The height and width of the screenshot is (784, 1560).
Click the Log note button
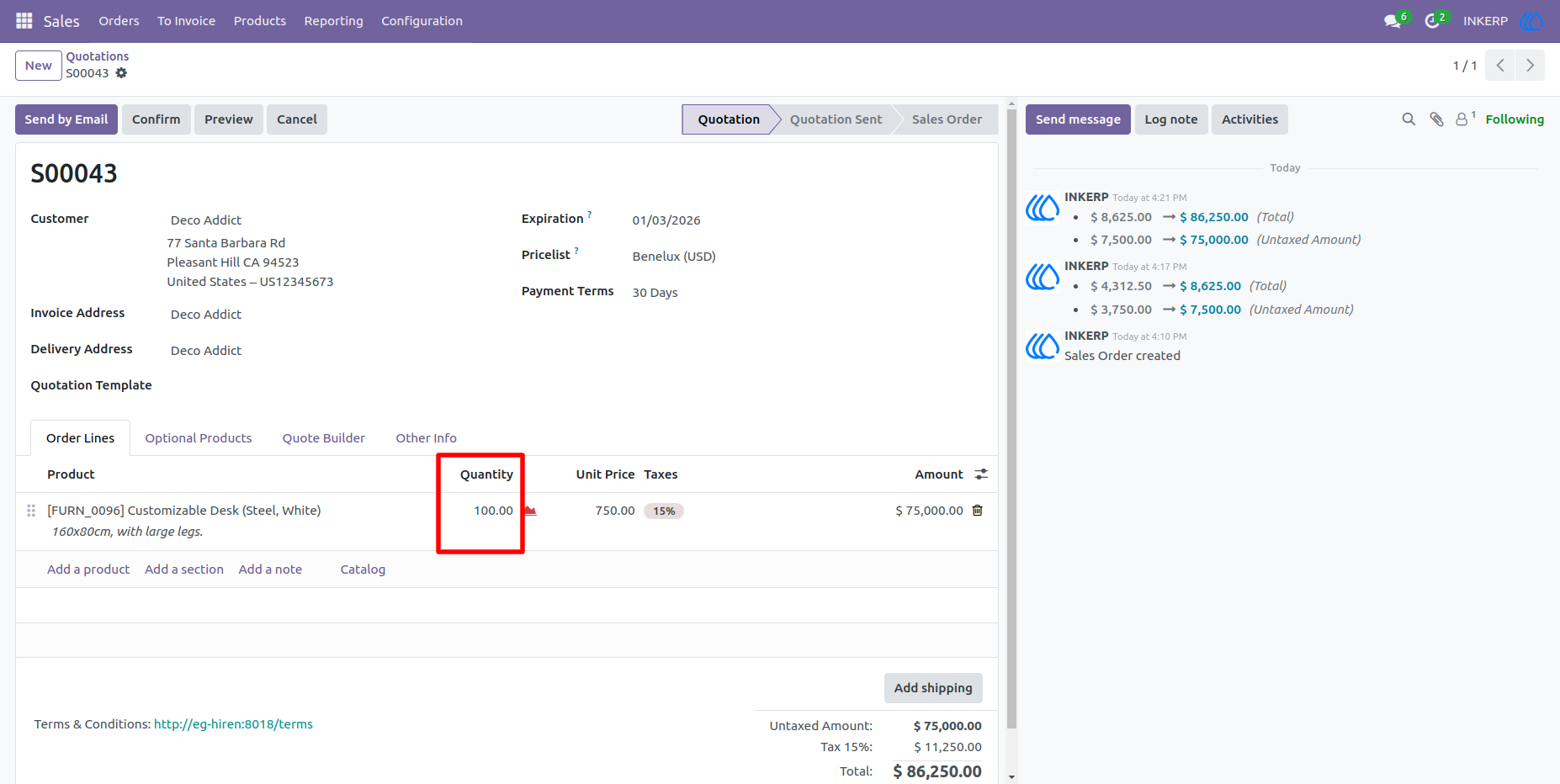coord(1171,119)
